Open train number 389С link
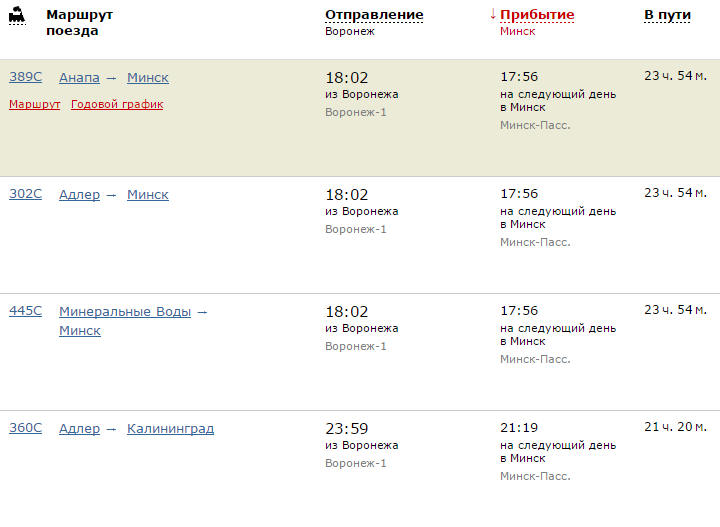Screen dimensions: 720x527 (x=25, y=78)
